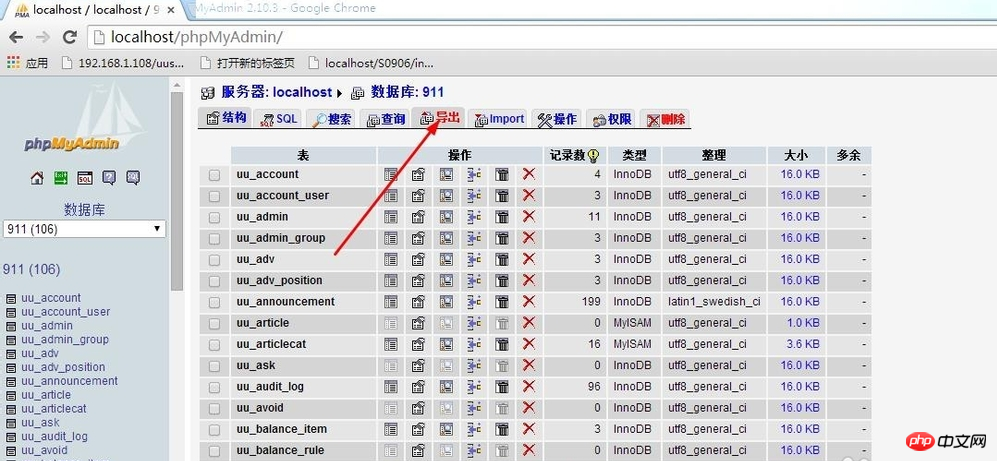Click the green log out icon in sidebar
This screenshot has height=461, width=997.
tap(61, 178)
